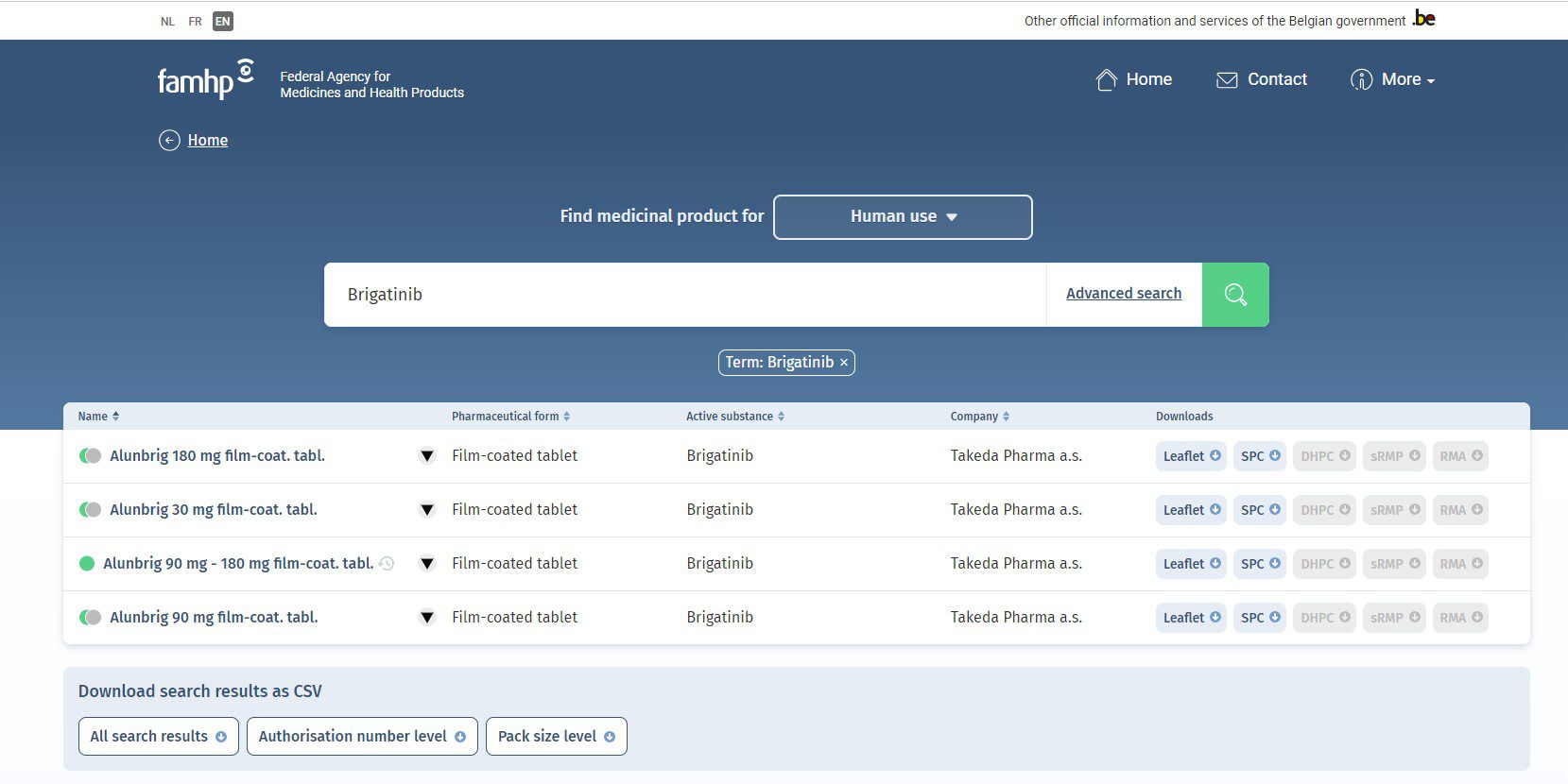Screen dimensions: 1568x784
Task: Toggle status indicator of Alunbrig 30 mg
Action: point(90,510)
